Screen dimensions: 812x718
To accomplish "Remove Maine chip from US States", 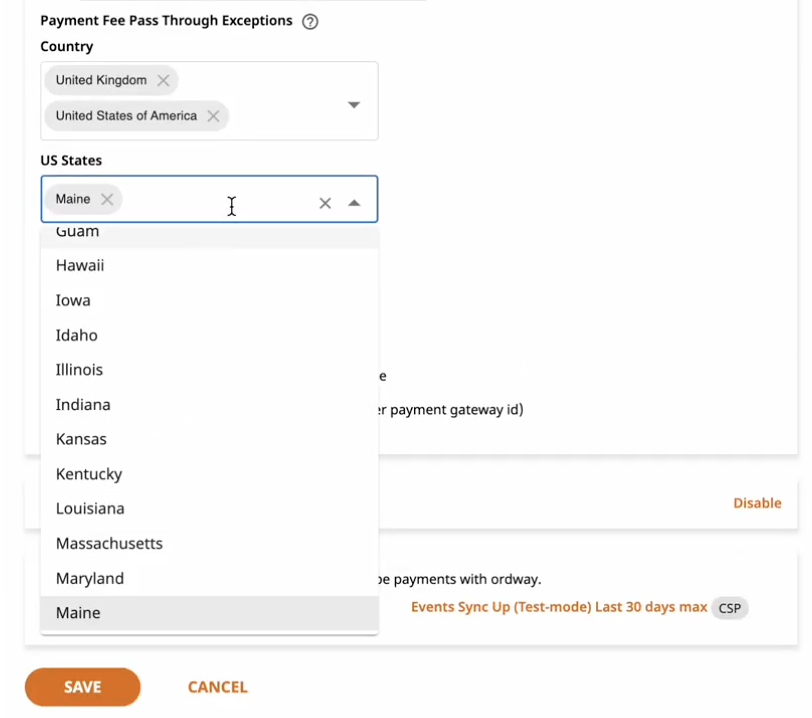I will pos(107,199).
